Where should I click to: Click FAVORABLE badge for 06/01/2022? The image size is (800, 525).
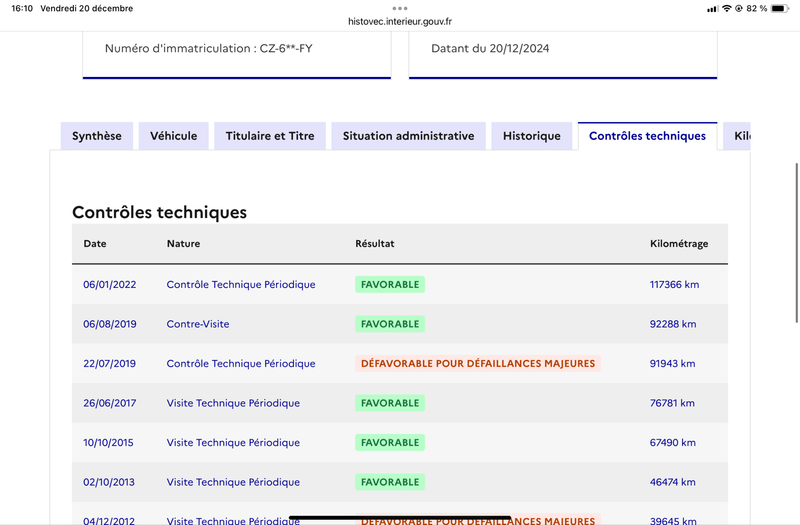390,284
